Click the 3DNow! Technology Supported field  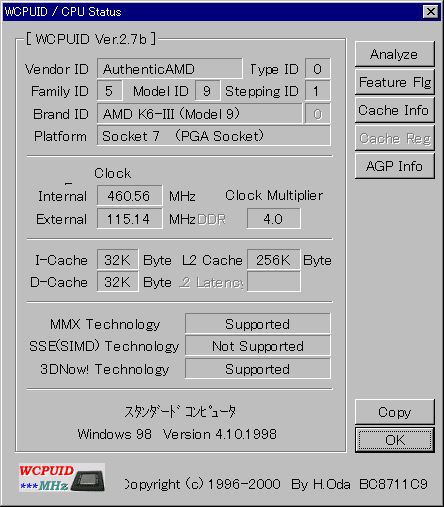(258, 368)
